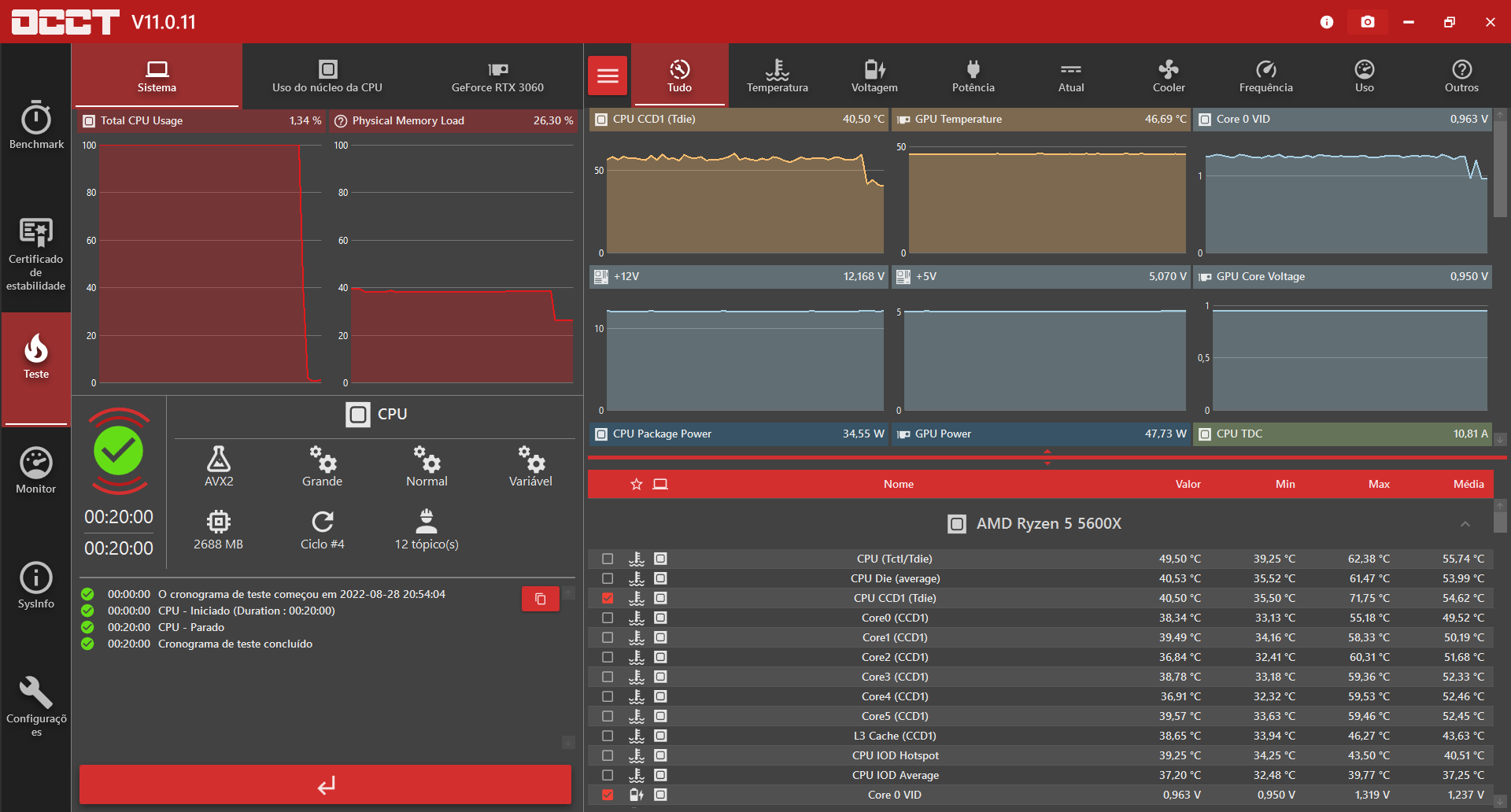
Task: Open the red hamburger menu
Action: [608, 76]
